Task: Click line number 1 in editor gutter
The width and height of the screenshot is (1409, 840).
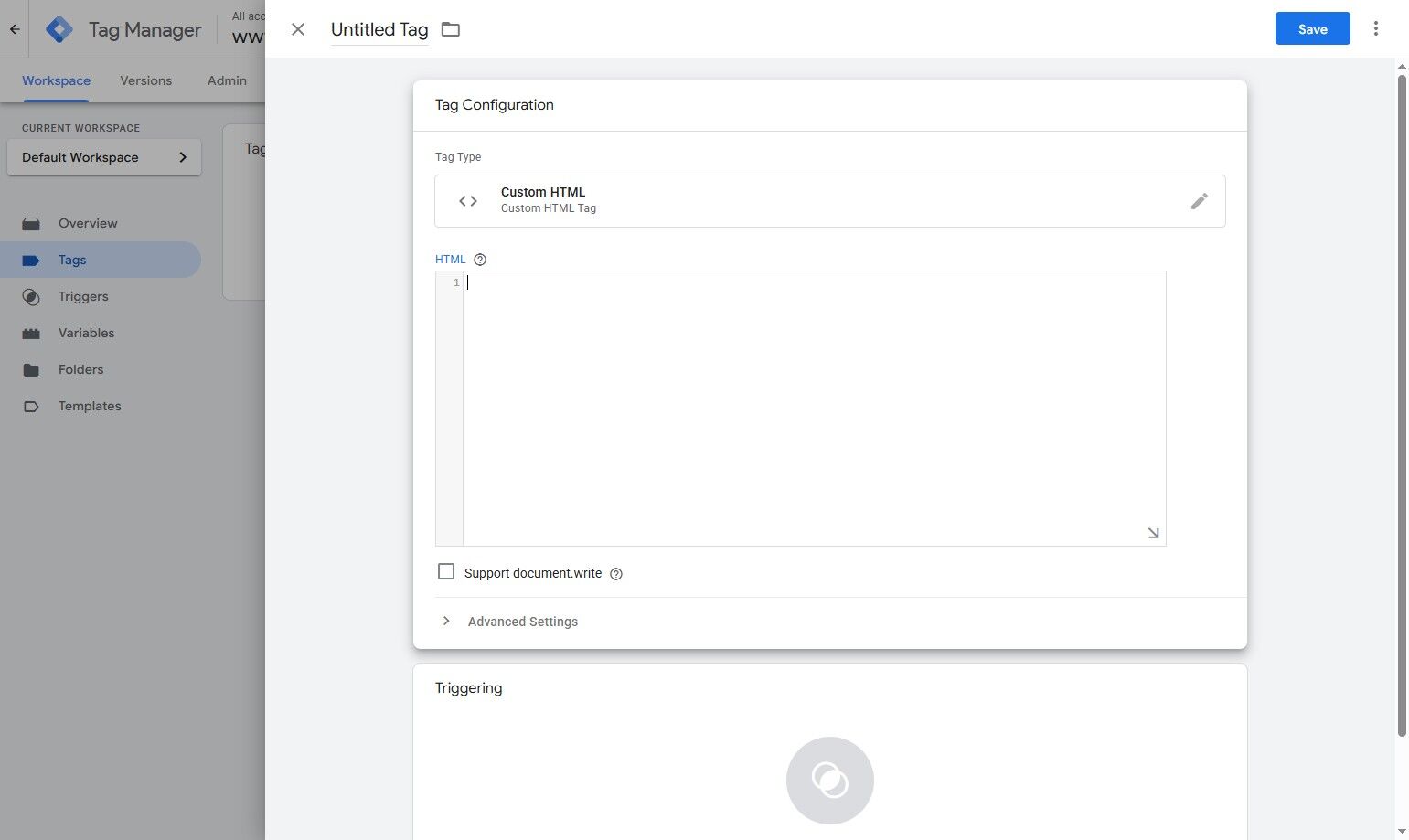Action: [x=456, y=282]
